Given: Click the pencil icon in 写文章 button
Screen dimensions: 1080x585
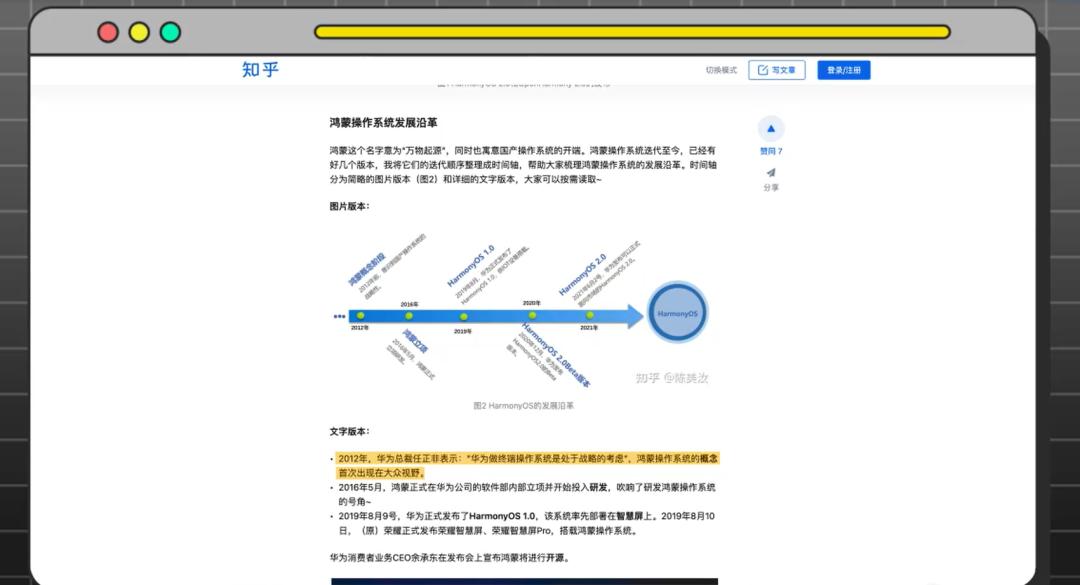Looking at the screenshot, I should [x=763, y=70].
